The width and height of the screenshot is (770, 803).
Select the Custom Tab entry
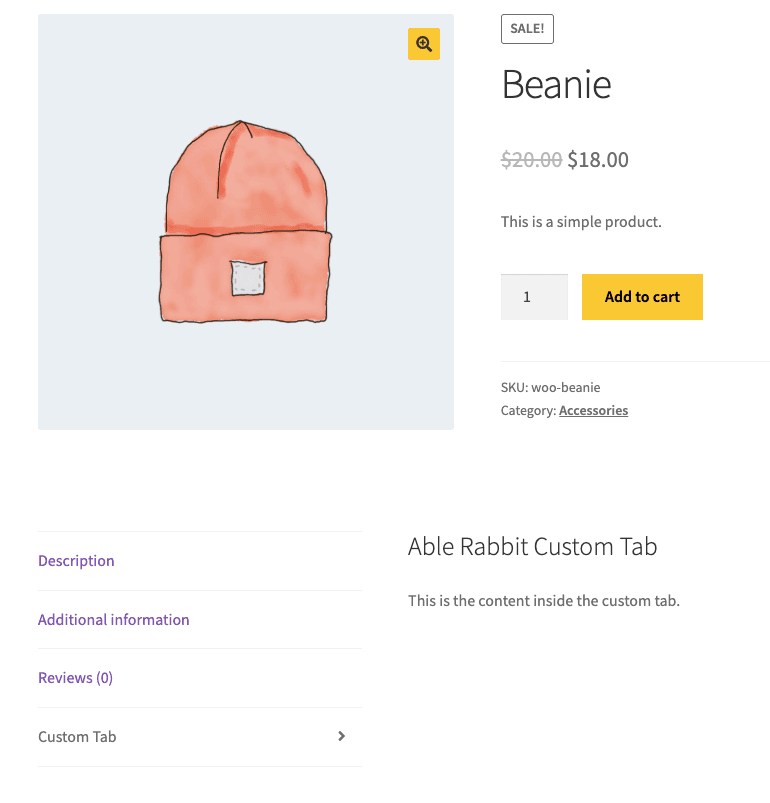pyautogui.click(x=77, y=736)
